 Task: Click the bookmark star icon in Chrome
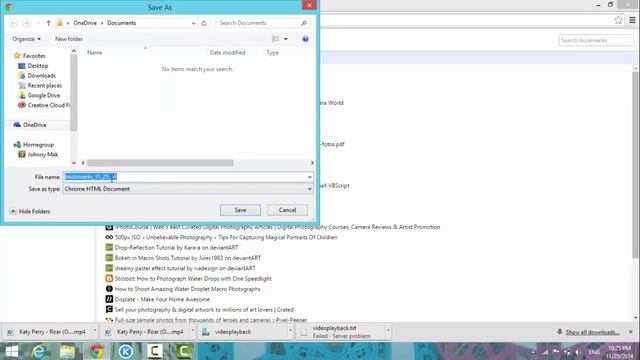pos(618,20)
